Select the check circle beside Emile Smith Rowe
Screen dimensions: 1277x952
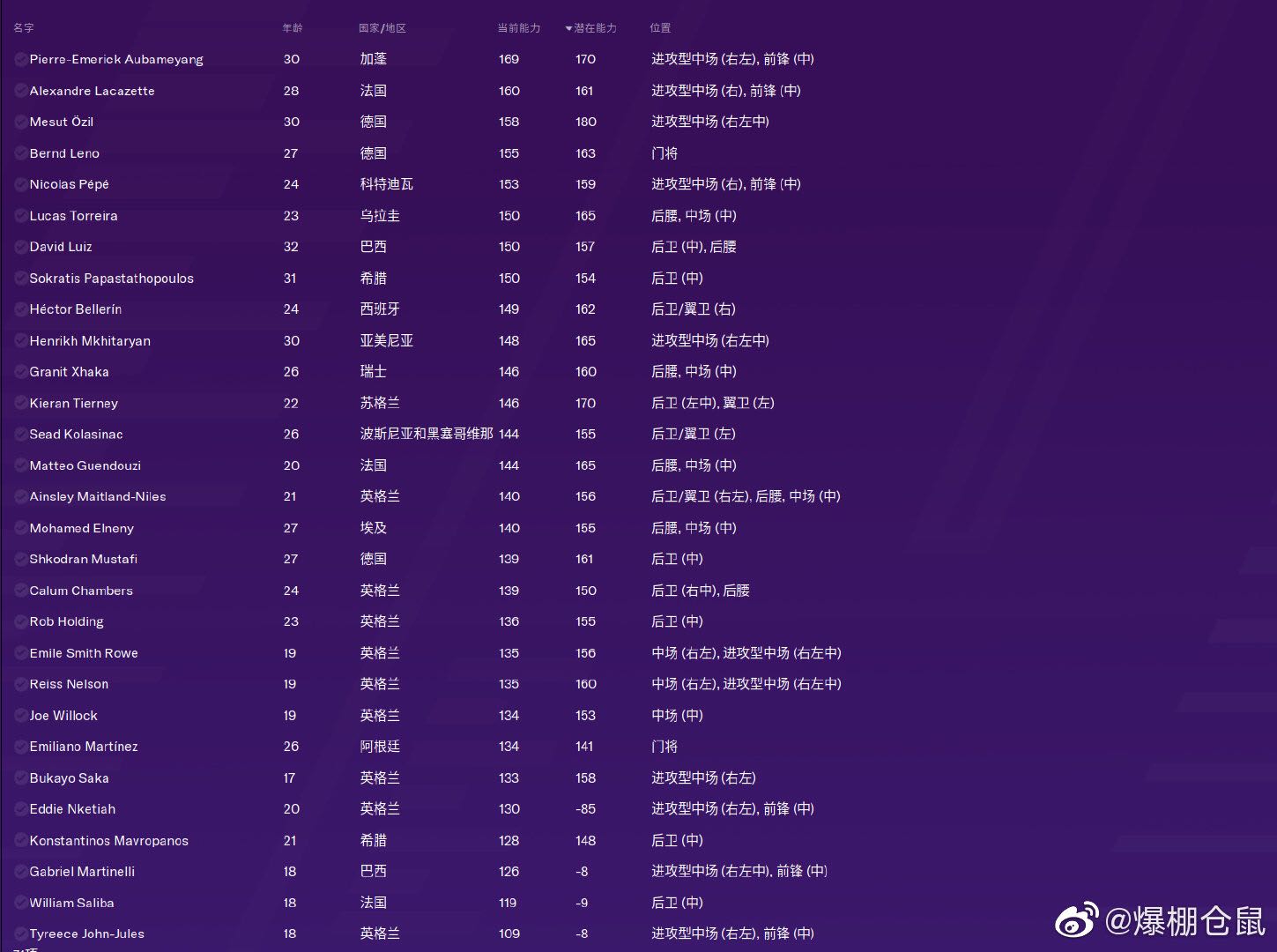[x=20, y=653]
